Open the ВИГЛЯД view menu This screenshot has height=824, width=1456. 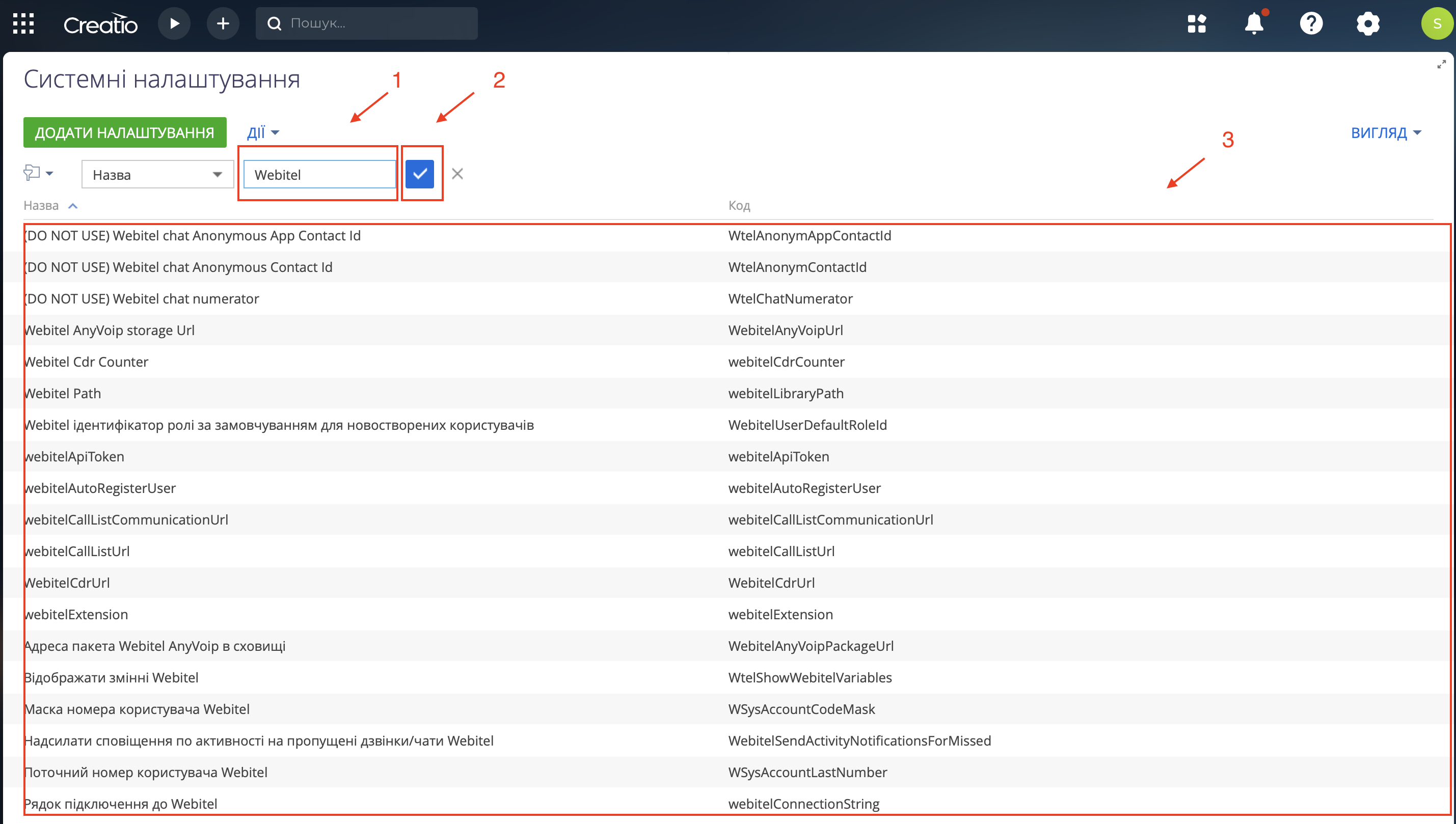(x=1386, y=132)
